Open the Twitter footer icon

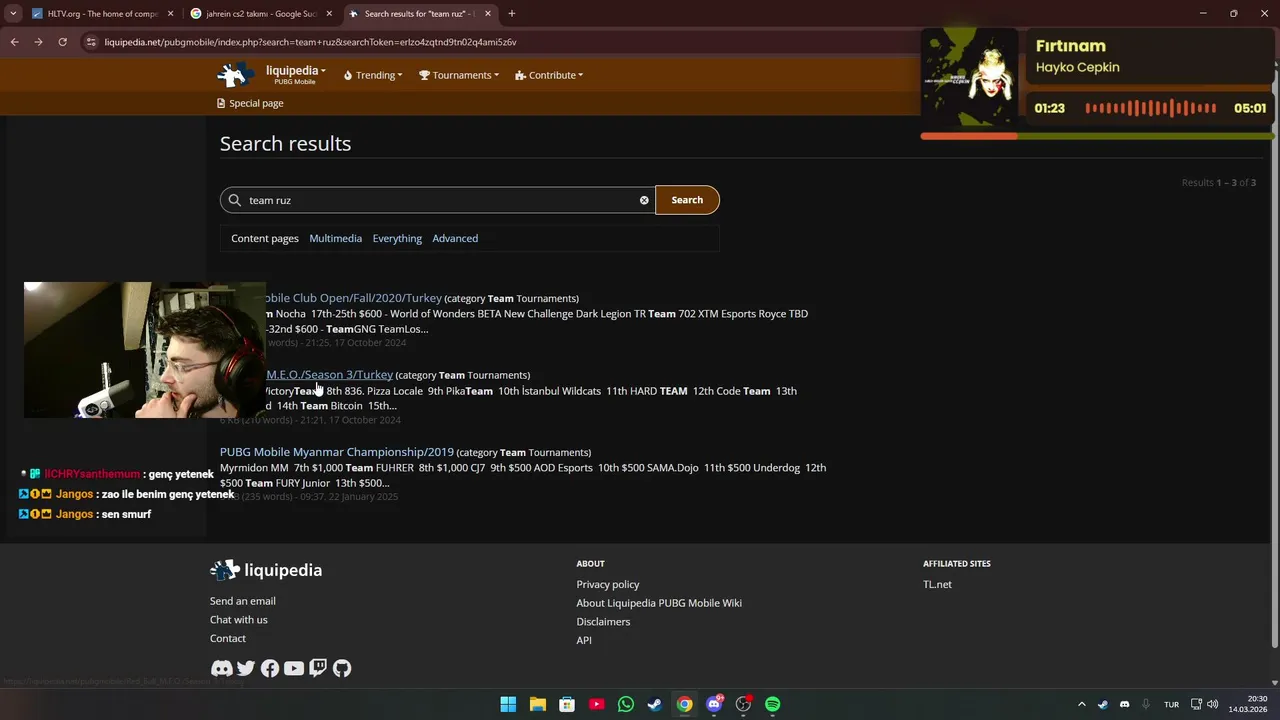pyautogui.click(x=246, y=668)
